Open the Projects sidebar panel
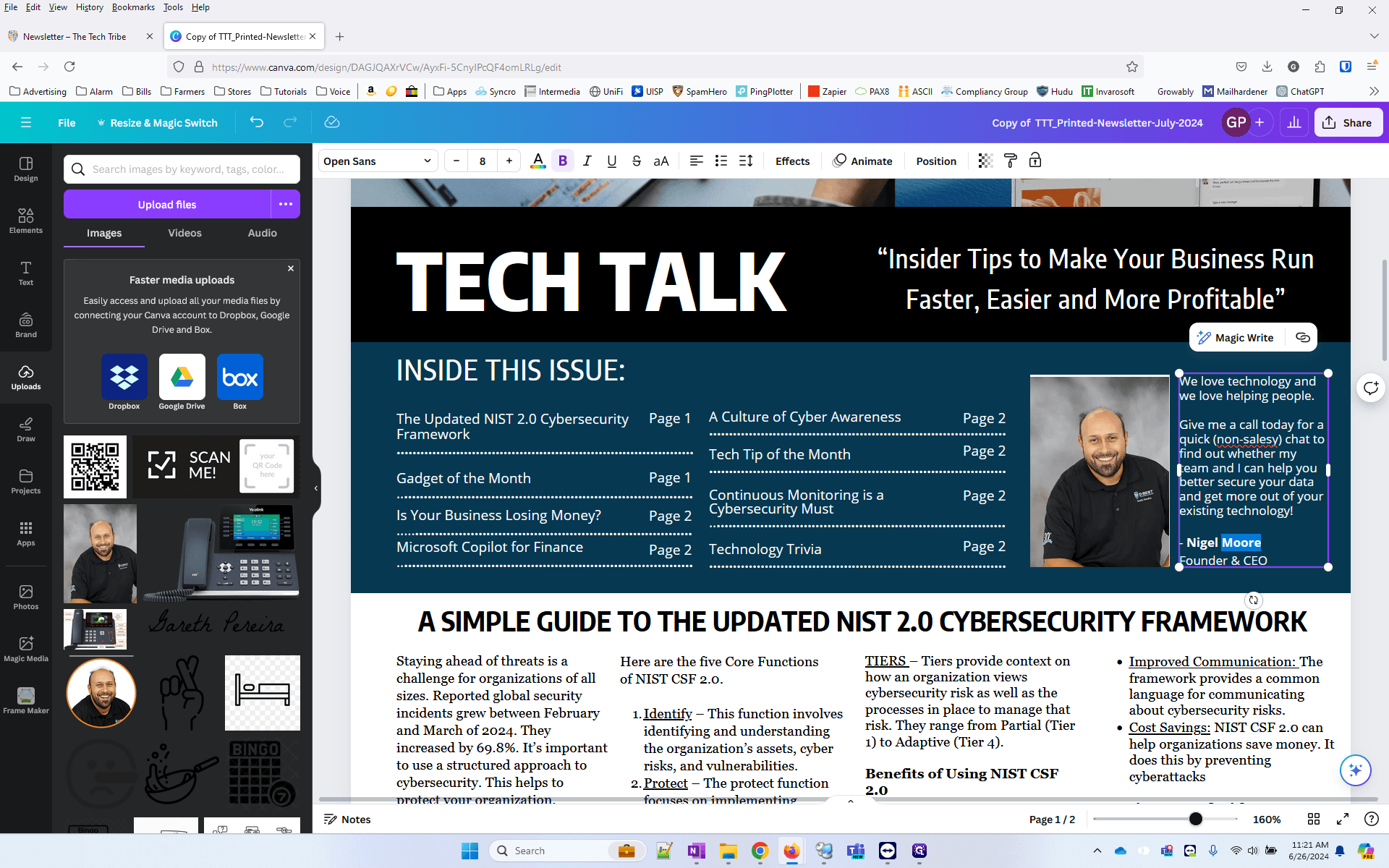 [26, 482]
